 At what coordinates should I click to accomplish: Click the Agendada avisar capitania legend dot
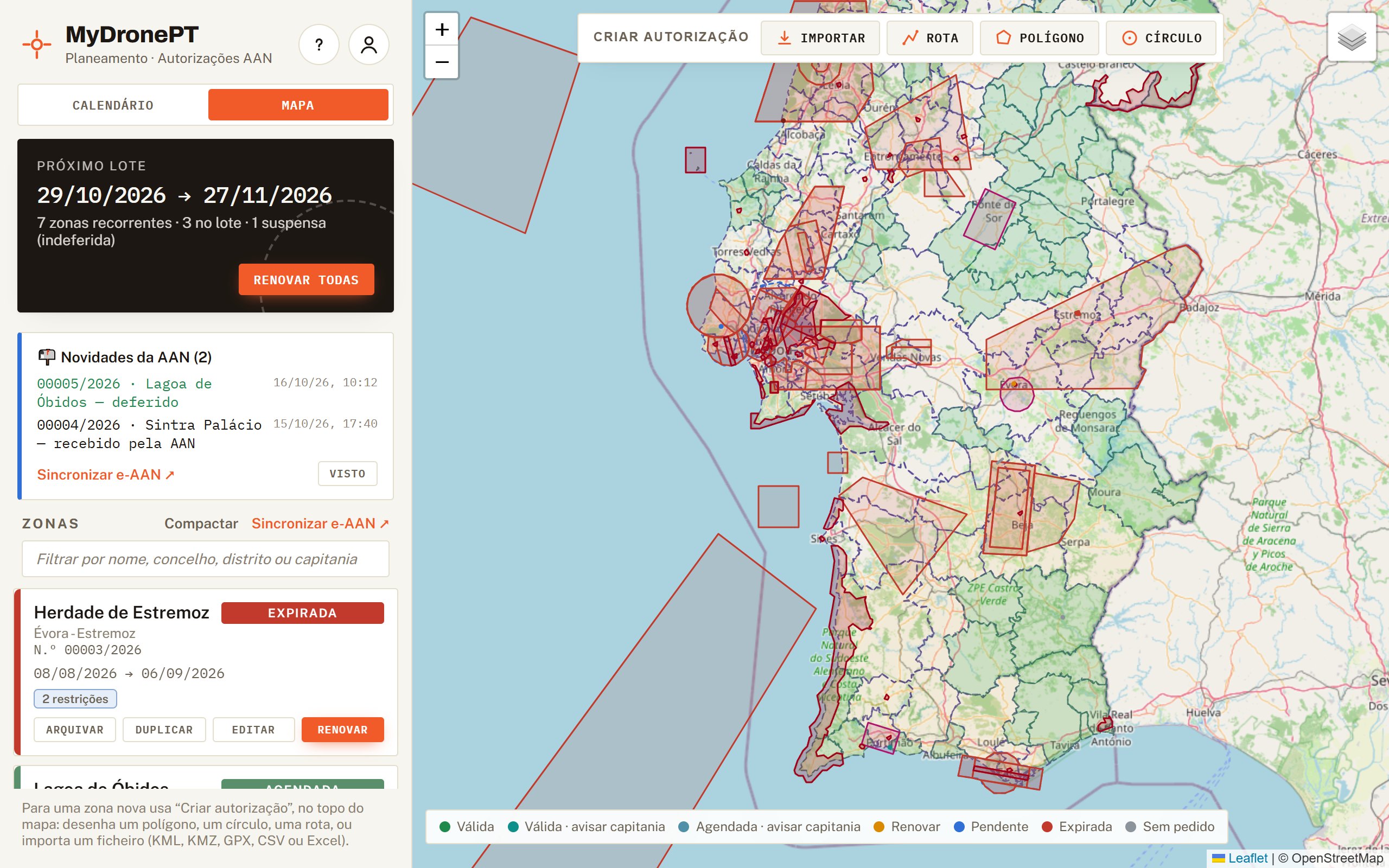pyautogui.click(x=684, y=827)
